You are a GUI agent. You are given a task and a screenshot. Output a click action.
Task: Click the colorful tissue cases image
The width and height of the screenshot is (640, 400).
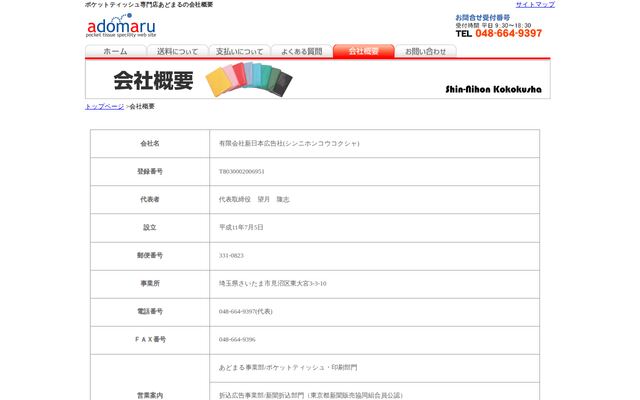249,80
